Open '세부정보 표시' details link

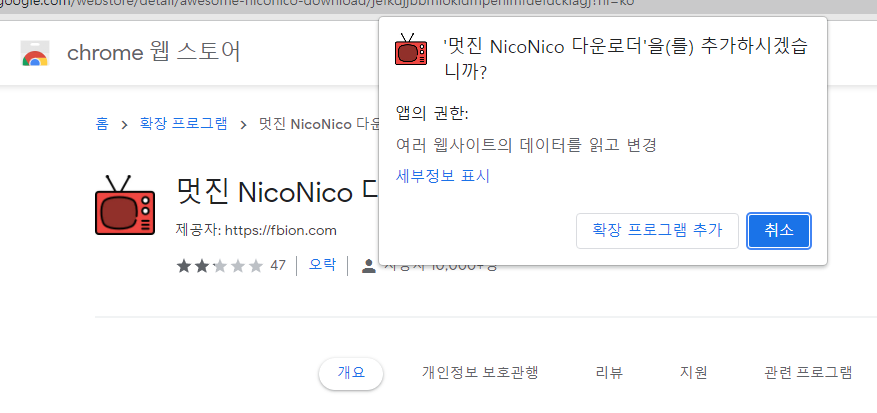click(442, 176)
